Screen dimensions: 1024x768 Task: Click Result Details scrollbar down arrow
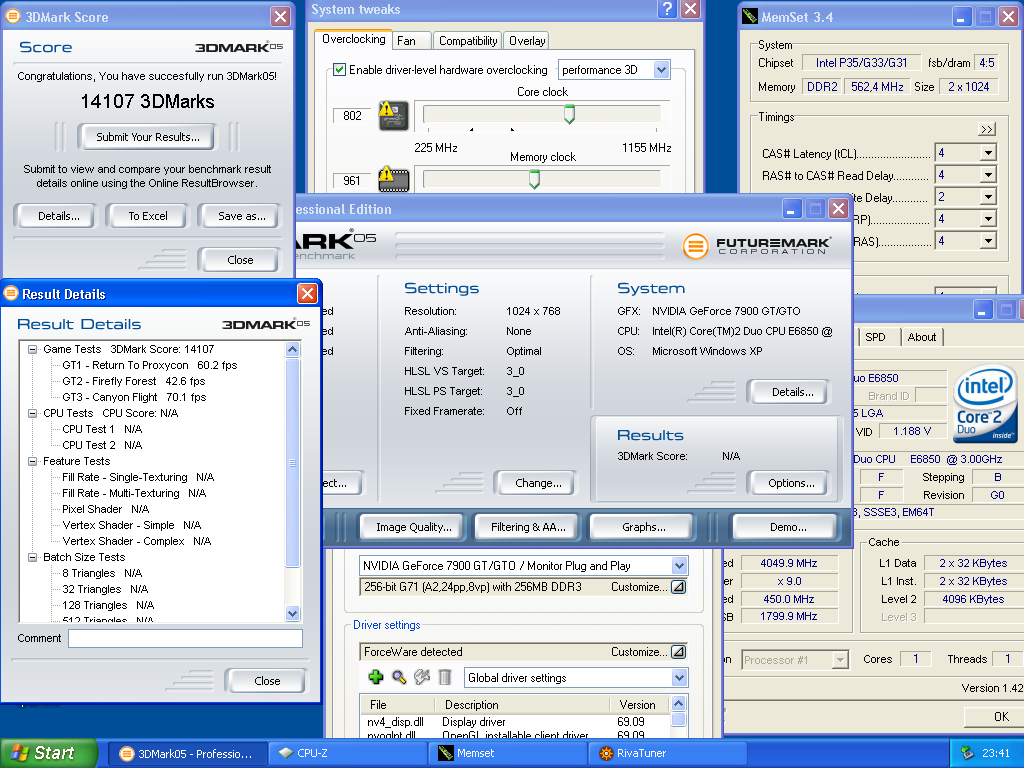click(x=293, y=613)
